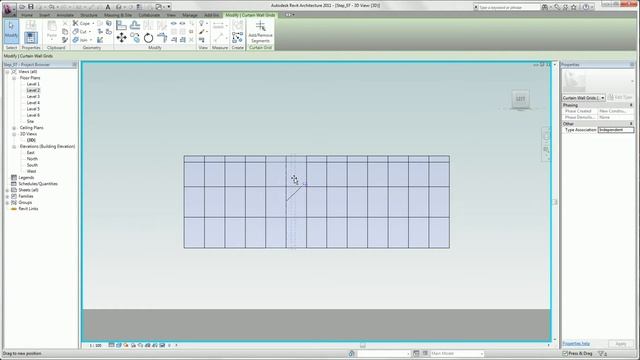
Task: Switch to the Annotate tab
Action: [65, 15]
